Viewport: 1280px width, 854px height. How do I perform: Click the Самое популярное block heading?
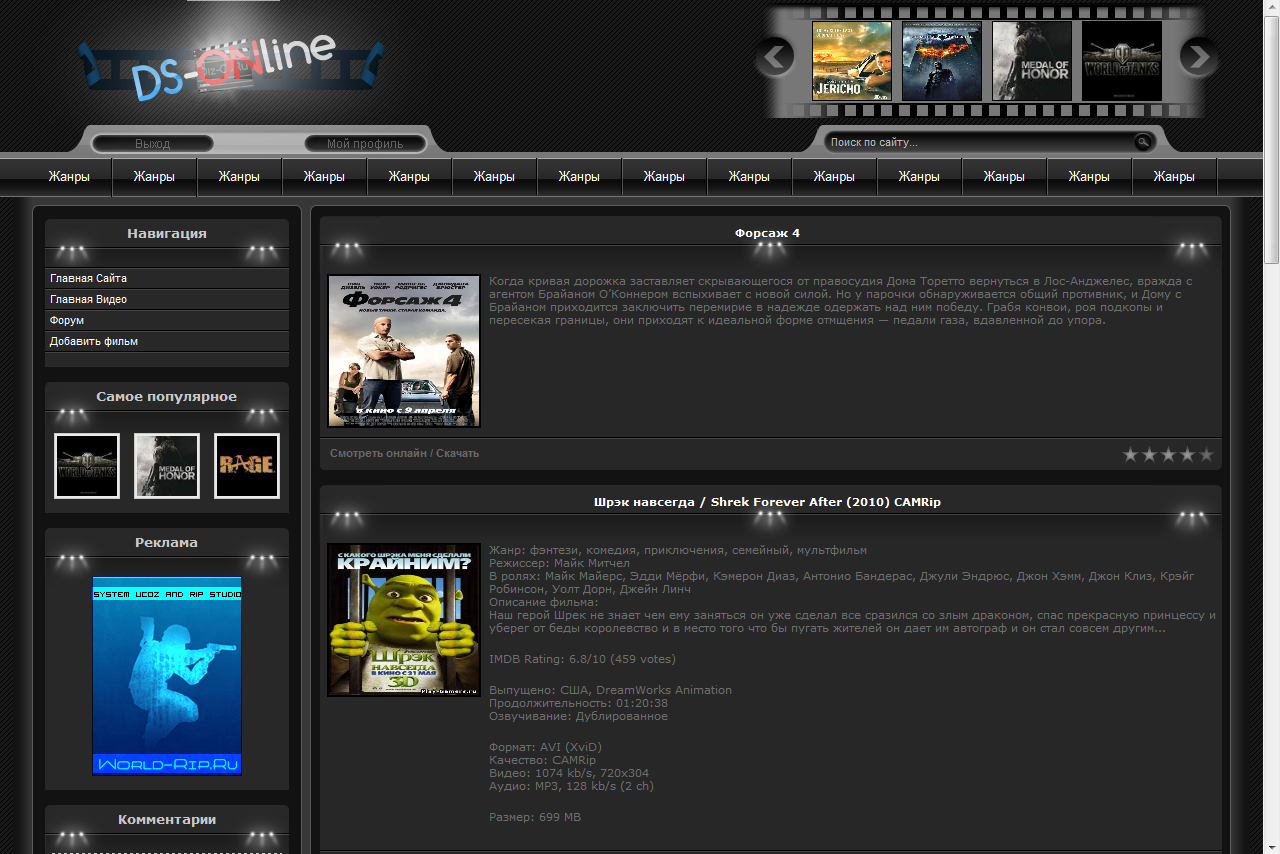(x=167, y=396)
